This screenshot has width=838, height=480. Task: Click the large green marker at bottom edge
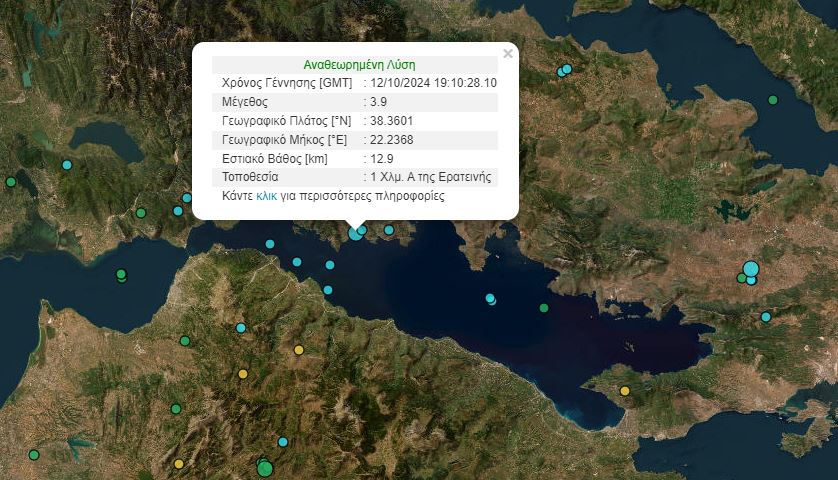(x=264, y=467)
